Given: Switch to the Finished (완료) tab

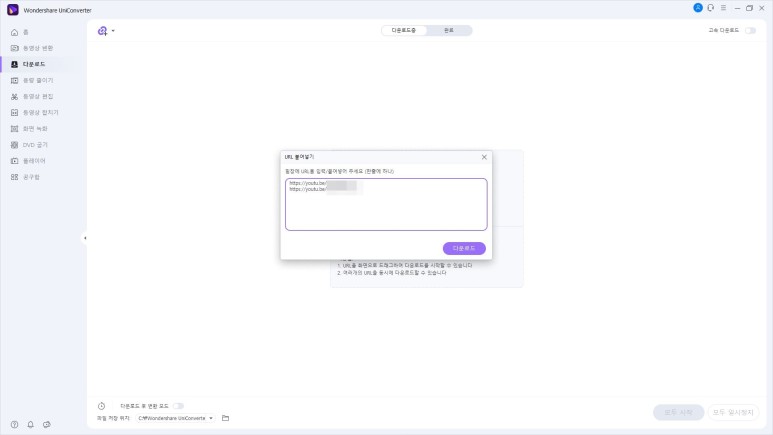Looking at the screenshot, I should [x=449, y=31].
